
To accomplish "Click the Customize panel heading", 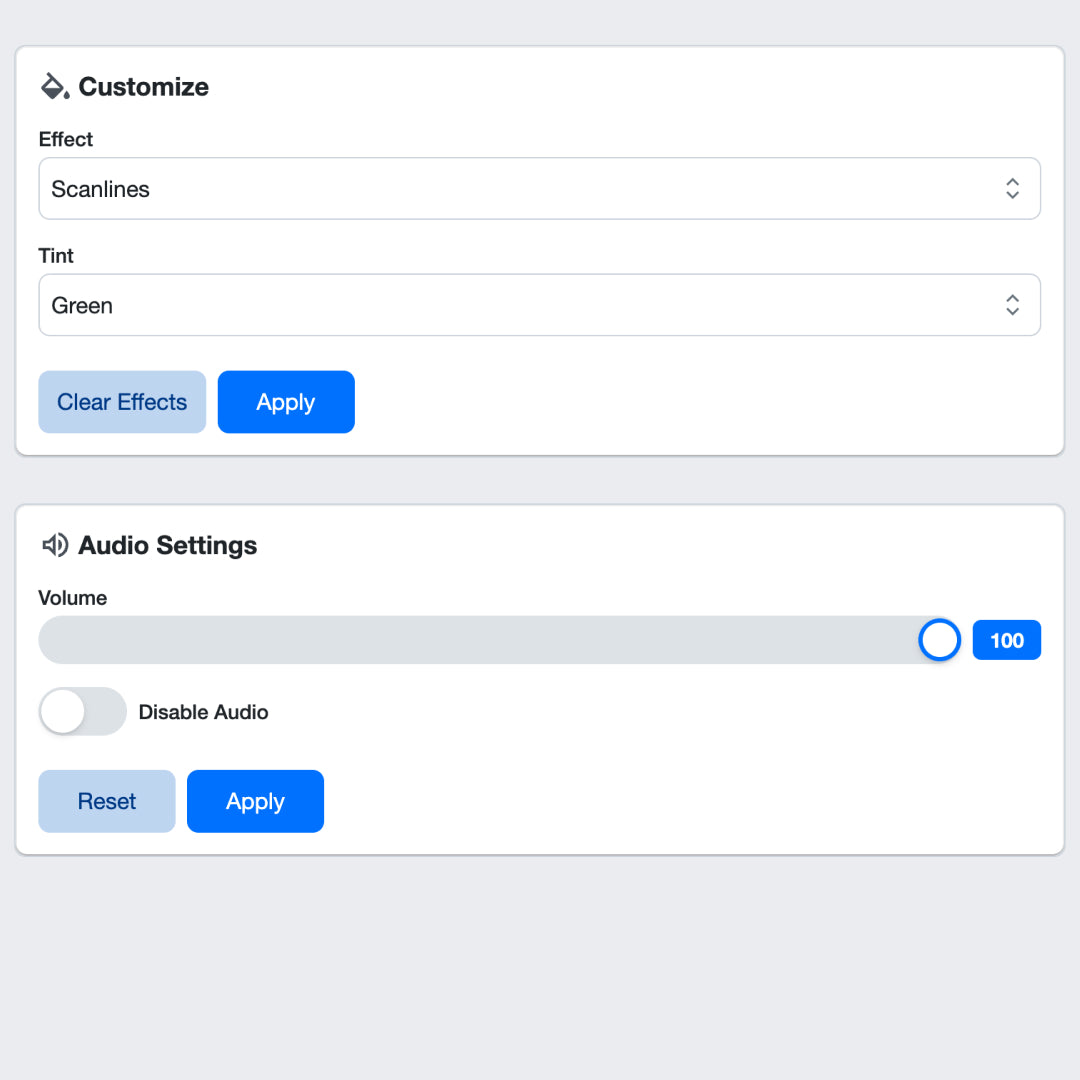I will point(143,87).
